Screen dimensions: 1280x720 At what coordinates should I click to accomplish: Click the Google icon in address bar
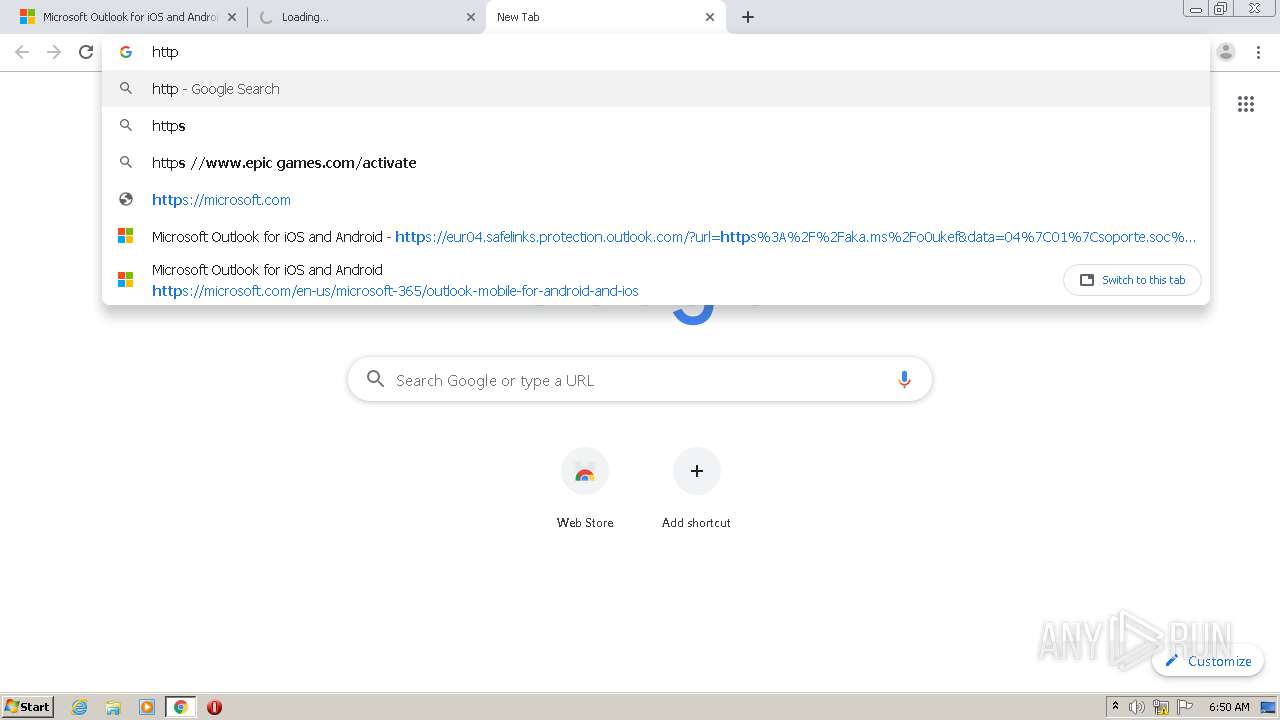pyautogui.click(x=126, y=52)
